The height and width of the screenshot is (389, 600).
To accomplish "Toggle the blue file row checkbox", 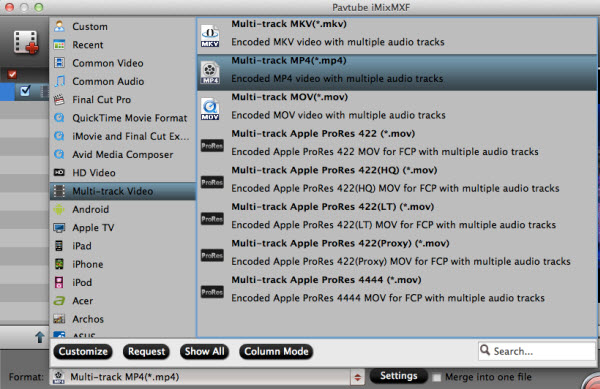I will click(25, 91).
